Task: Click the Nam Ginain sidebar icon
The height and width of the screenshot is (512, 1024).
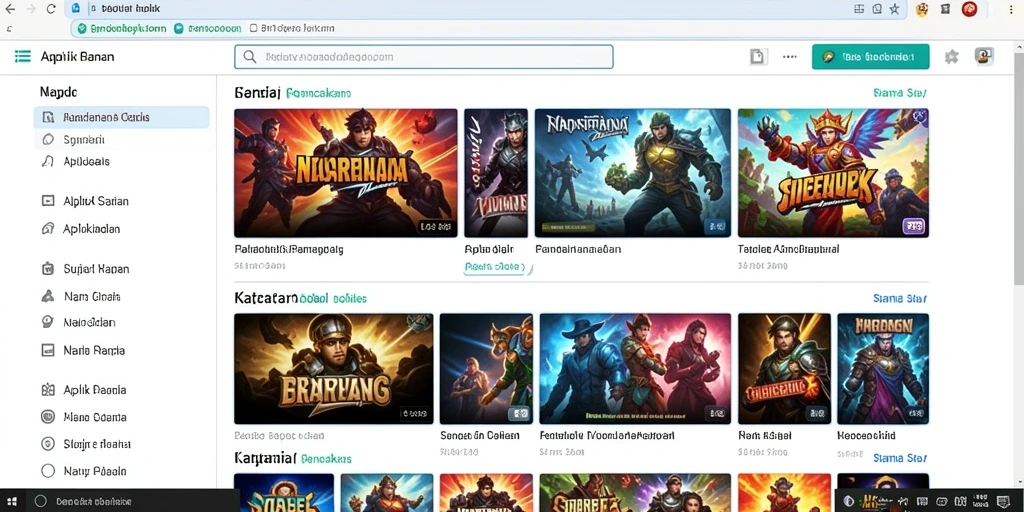Action: point(48,296)
